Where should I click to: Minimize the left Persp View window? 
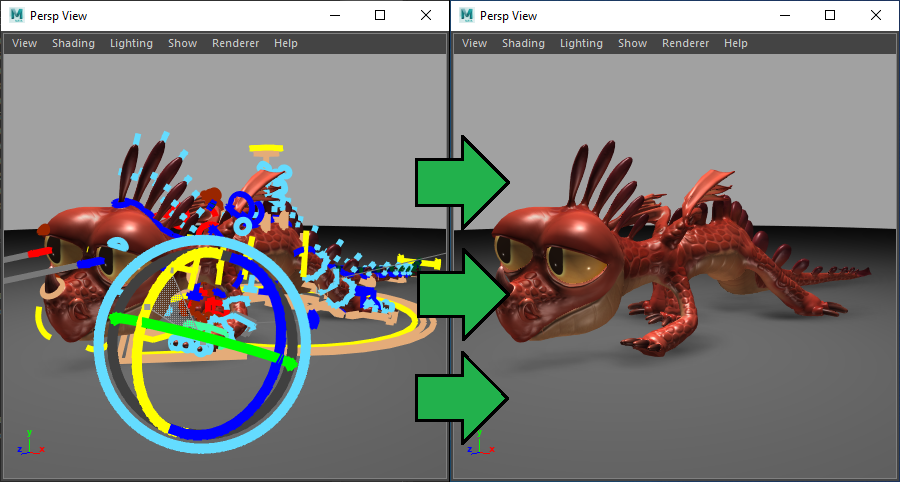point(336,15)
